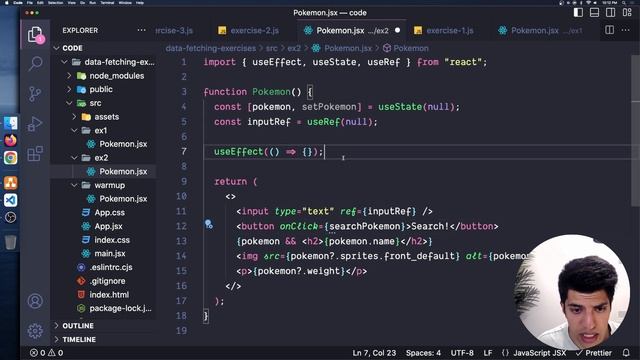Switch to the partially hidden exercise-3.js tab

pyautogui.click(x=175, y=31)
